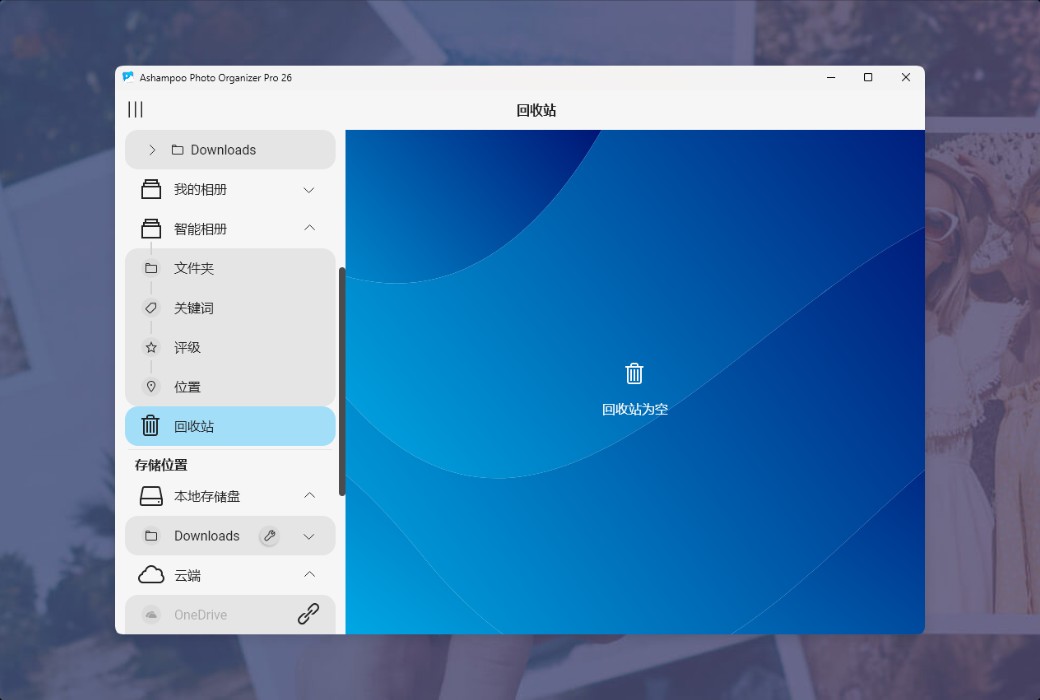This screenshot has width=1040, height=700.
Task: Expand the 我的相册 section
Action: coord(310,189)
